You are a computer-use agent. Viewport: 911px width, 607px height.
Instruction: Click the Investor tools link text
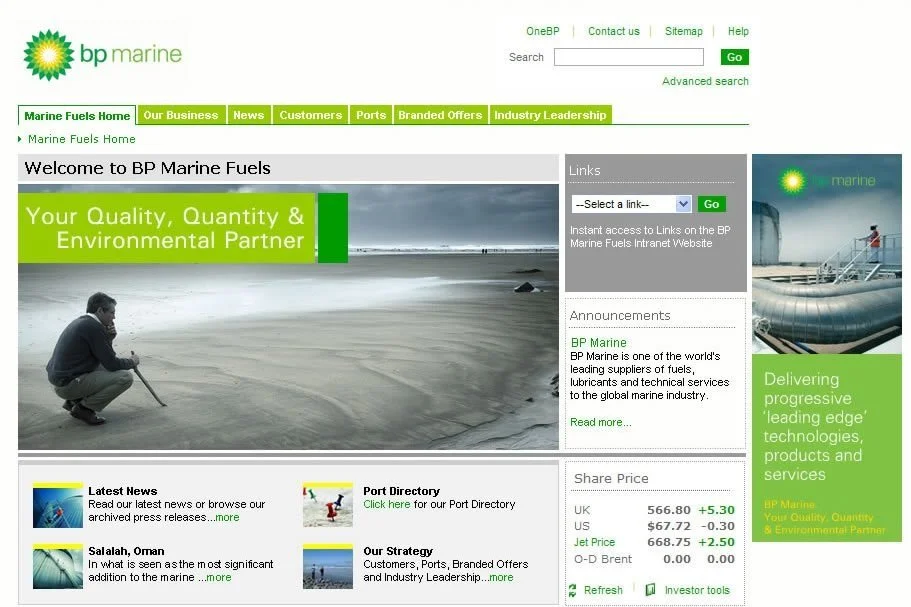click(697, 590)
